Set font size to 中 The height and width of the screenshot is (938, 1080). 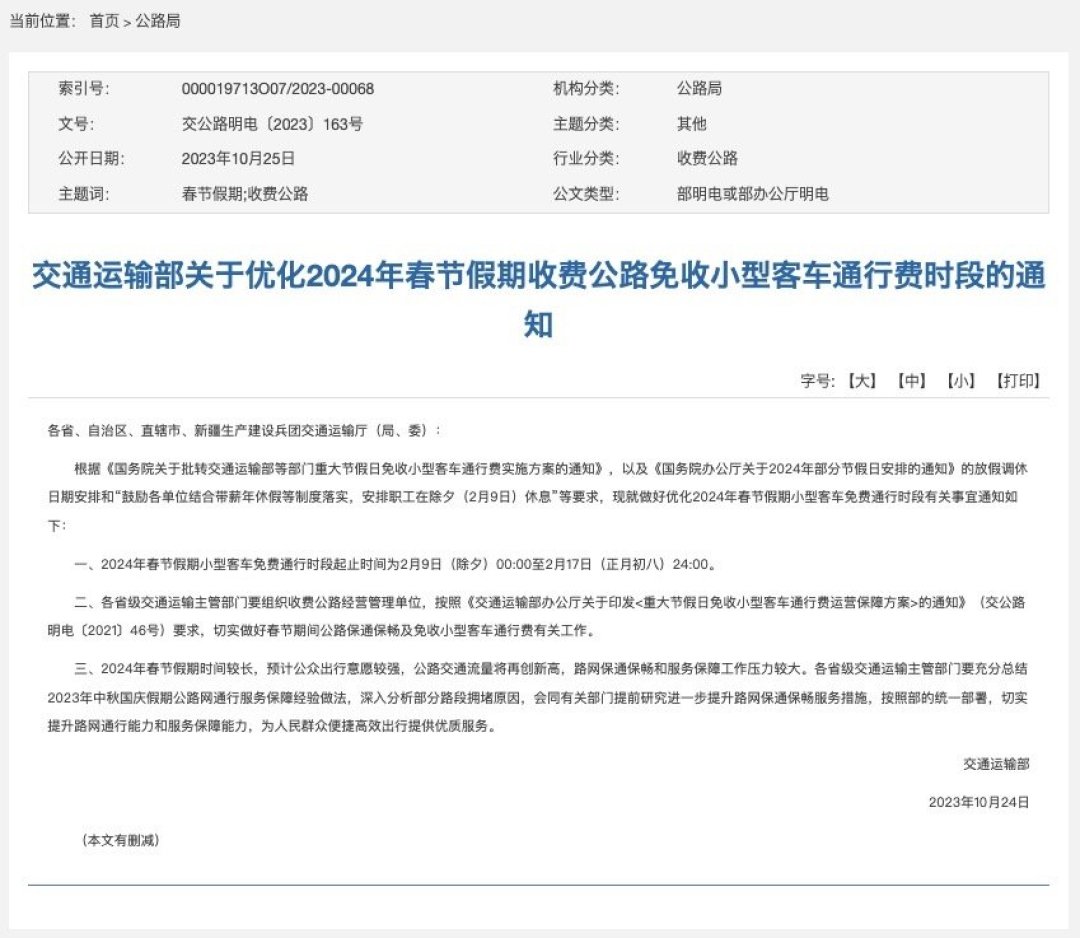[x=911, y=380]
